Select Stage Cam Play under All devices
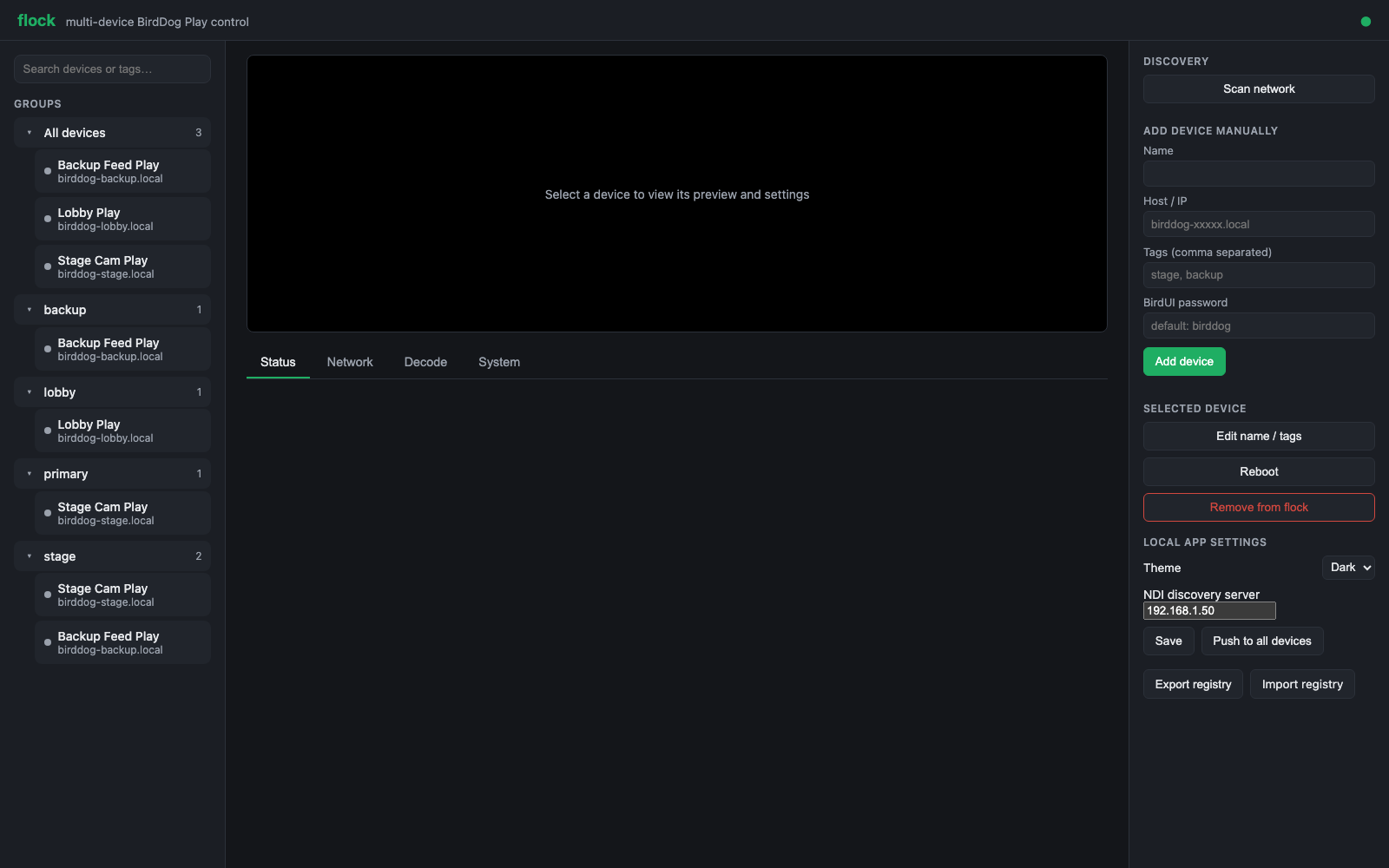This screenshot has height=868, width=1389. click(122, 266)
